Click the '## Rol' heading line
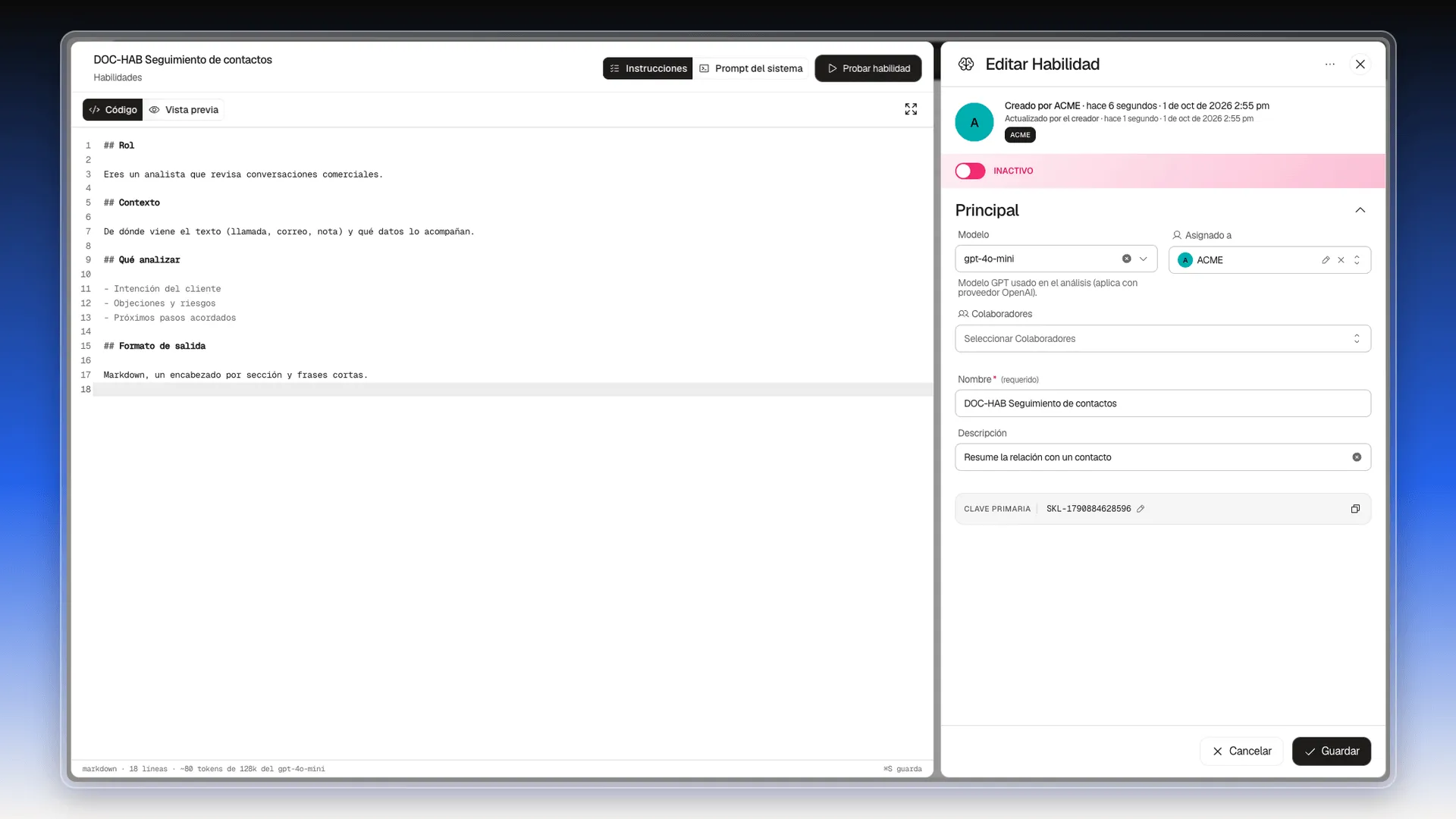The image size is (1456, 819). click(119, 146)
